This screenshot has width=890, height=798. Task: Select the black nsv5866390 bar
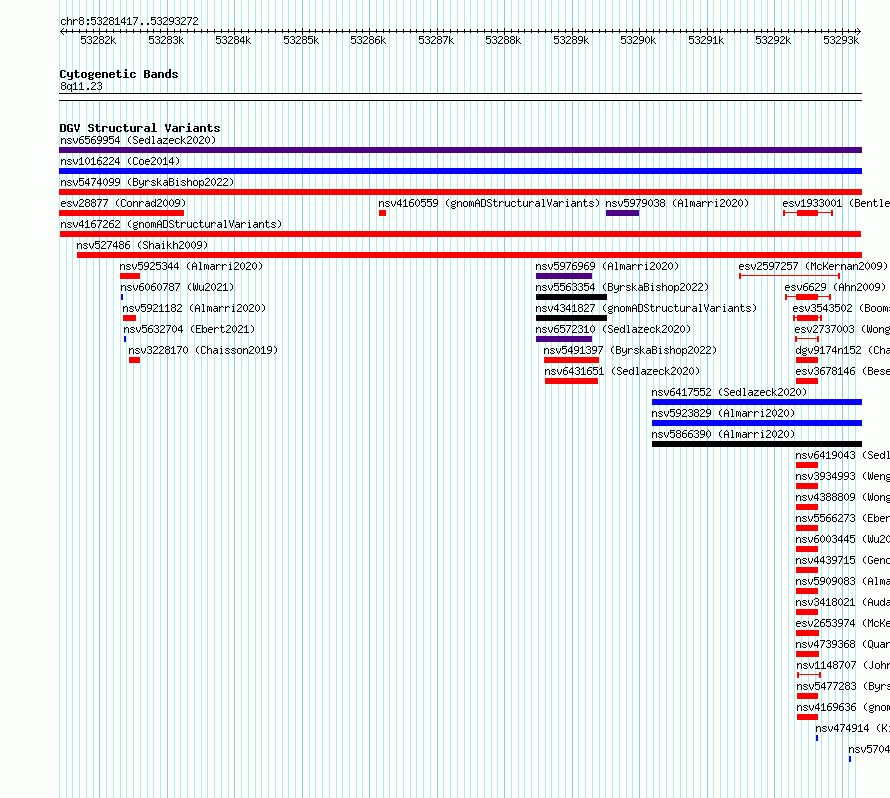[757, 444]
